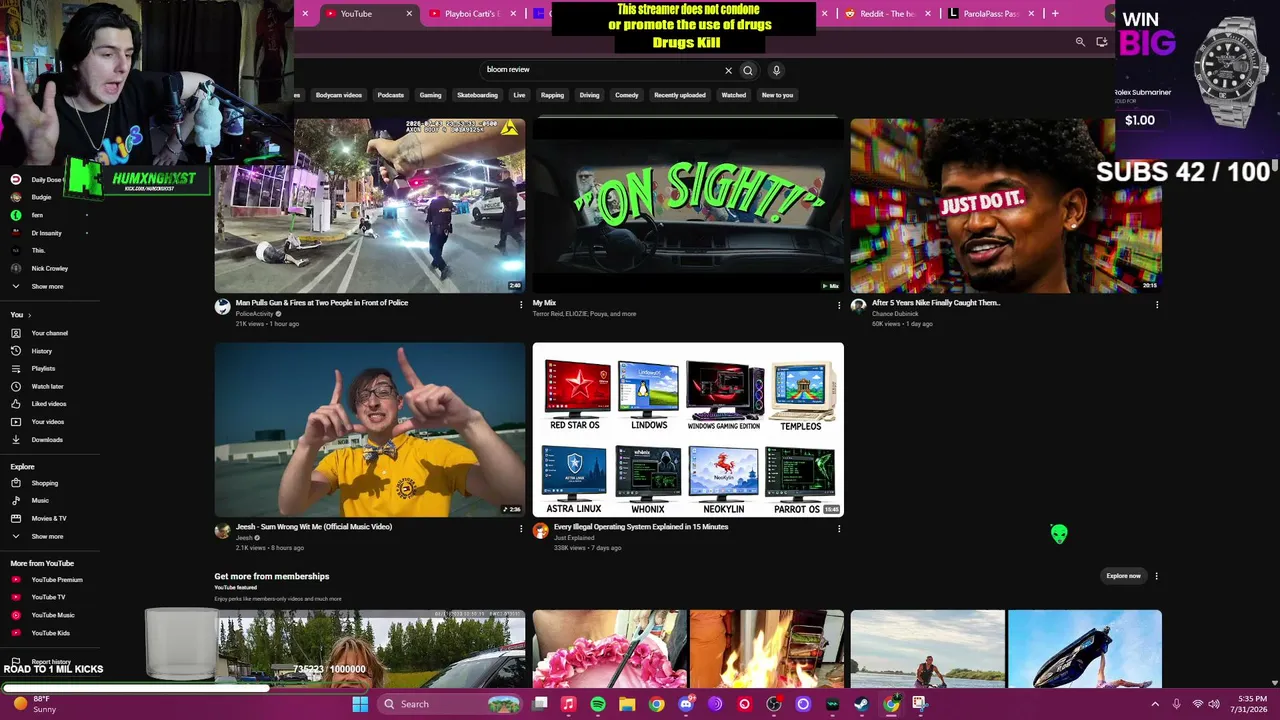
Task: Switch to the Reddit tab
Action: 888,14
